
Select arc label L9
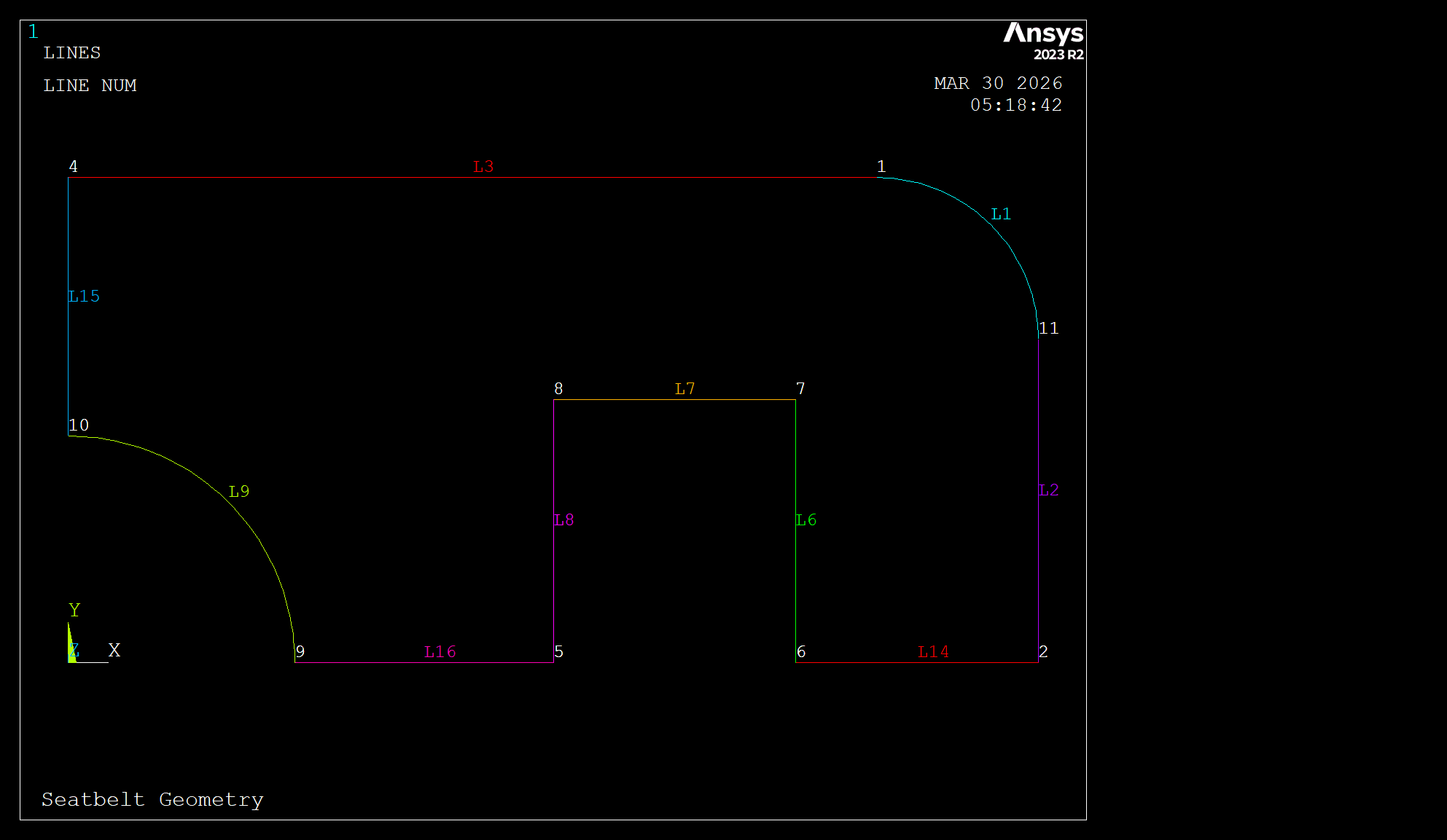point(239,492)
